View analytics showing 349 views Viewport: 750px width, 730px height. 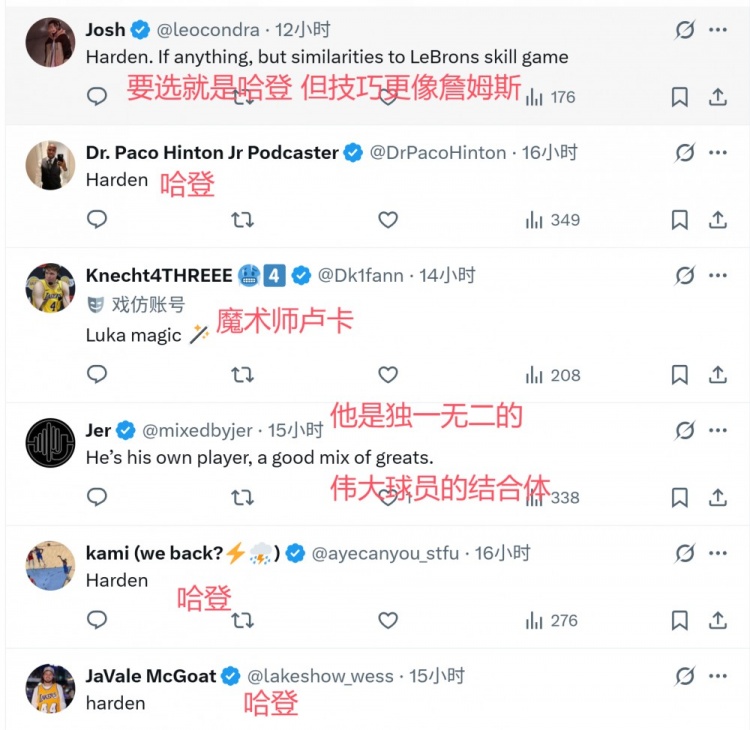point(552,220)
